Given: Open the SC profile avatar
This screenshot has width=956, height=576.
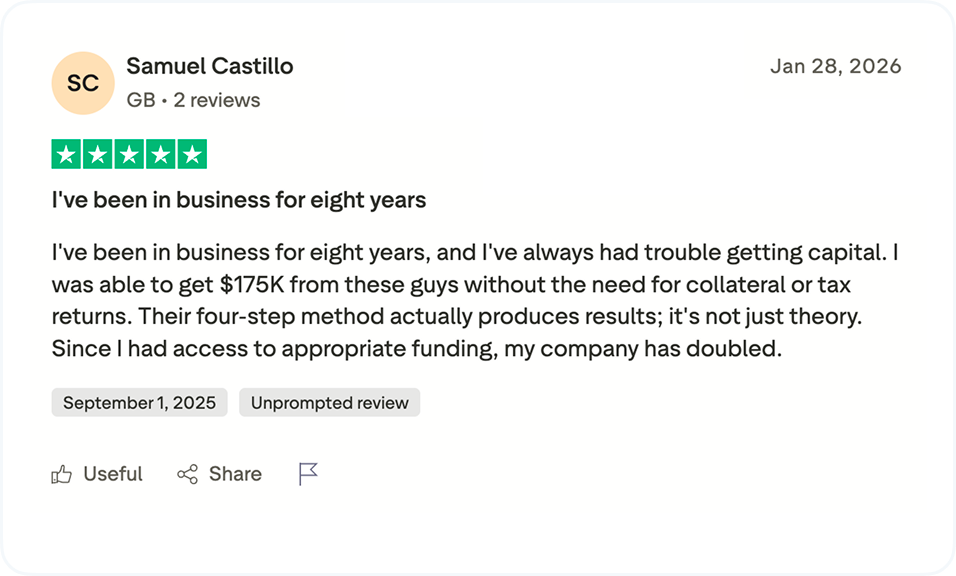Looking at the screenshot, I should pos(83,83).
